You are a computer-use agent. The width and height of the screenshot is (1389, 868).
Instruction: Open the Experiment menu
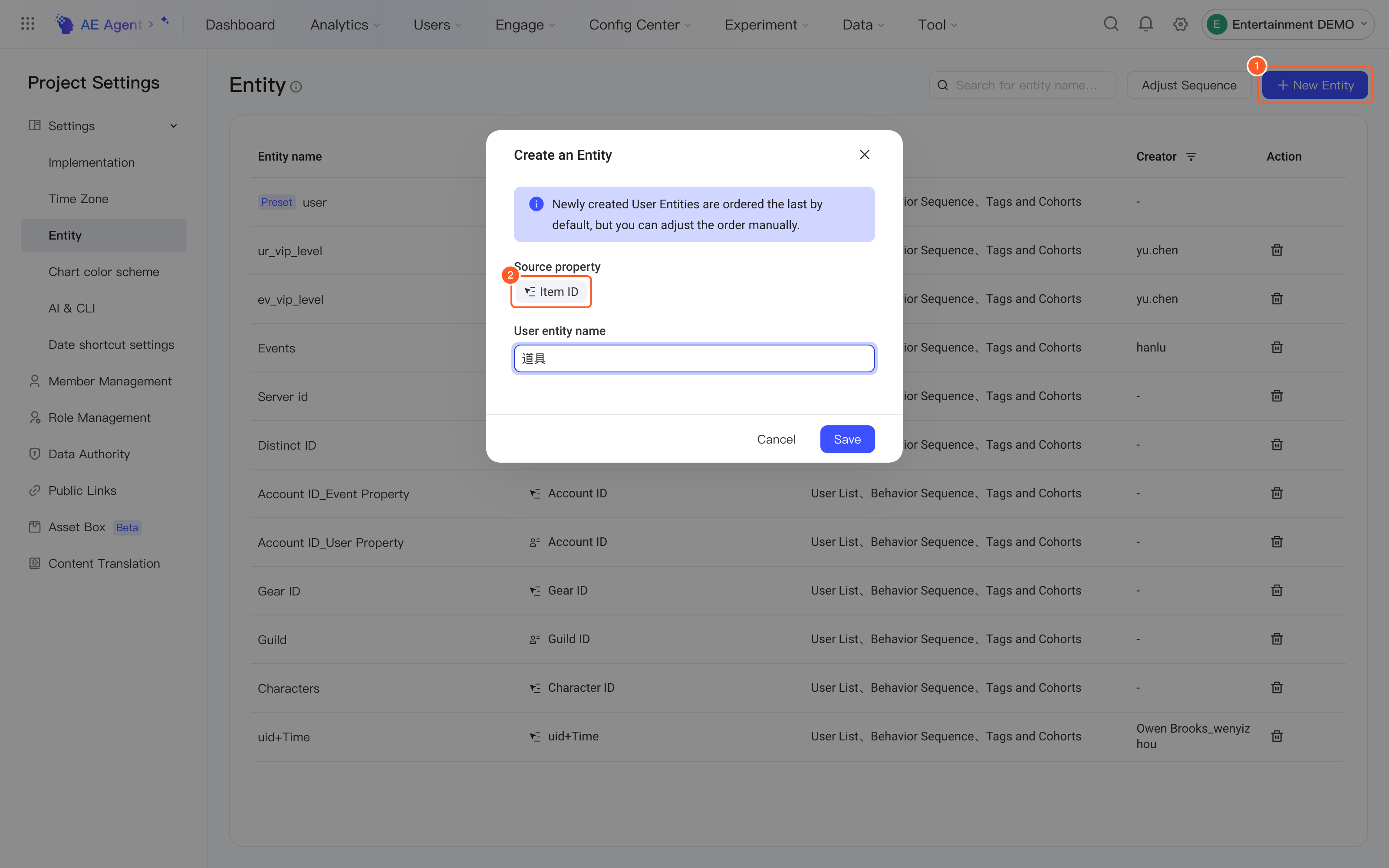coord(767,25)
